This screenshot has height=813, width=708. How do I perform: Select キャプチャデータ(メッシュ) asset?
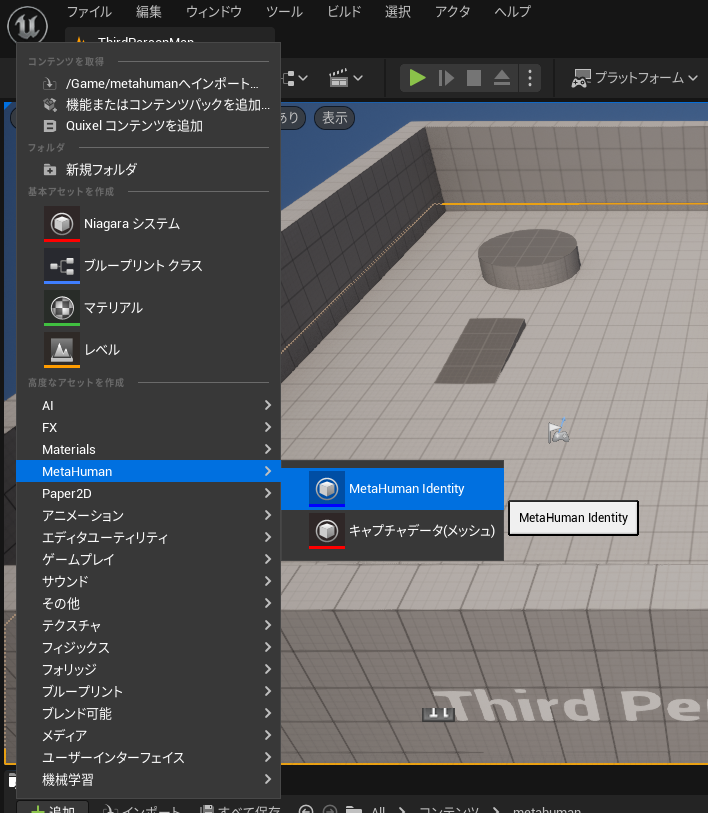click(393, 531)
